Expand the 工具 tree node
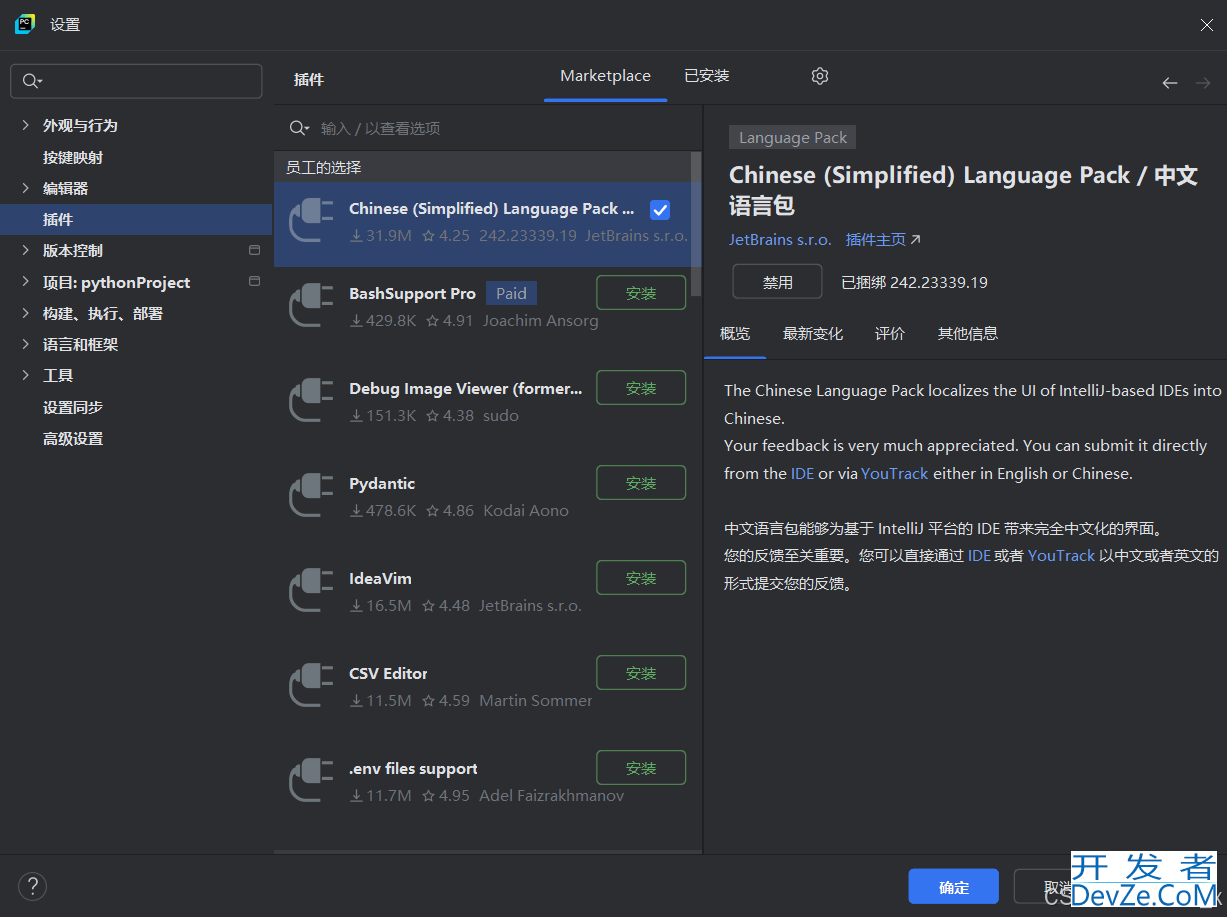The height and width of the screenshot is (917, 1227). (x=25, y=375)
